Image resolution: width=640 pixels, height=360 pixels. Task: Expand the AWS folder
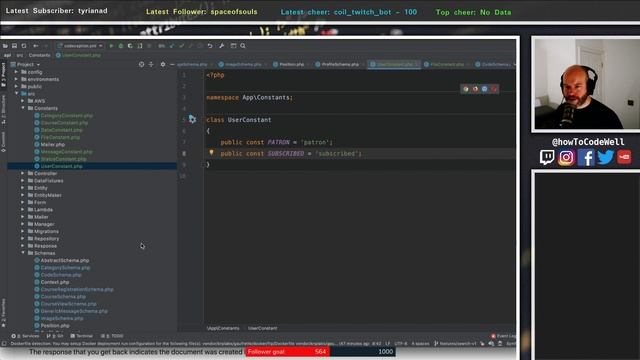(23, 101)
